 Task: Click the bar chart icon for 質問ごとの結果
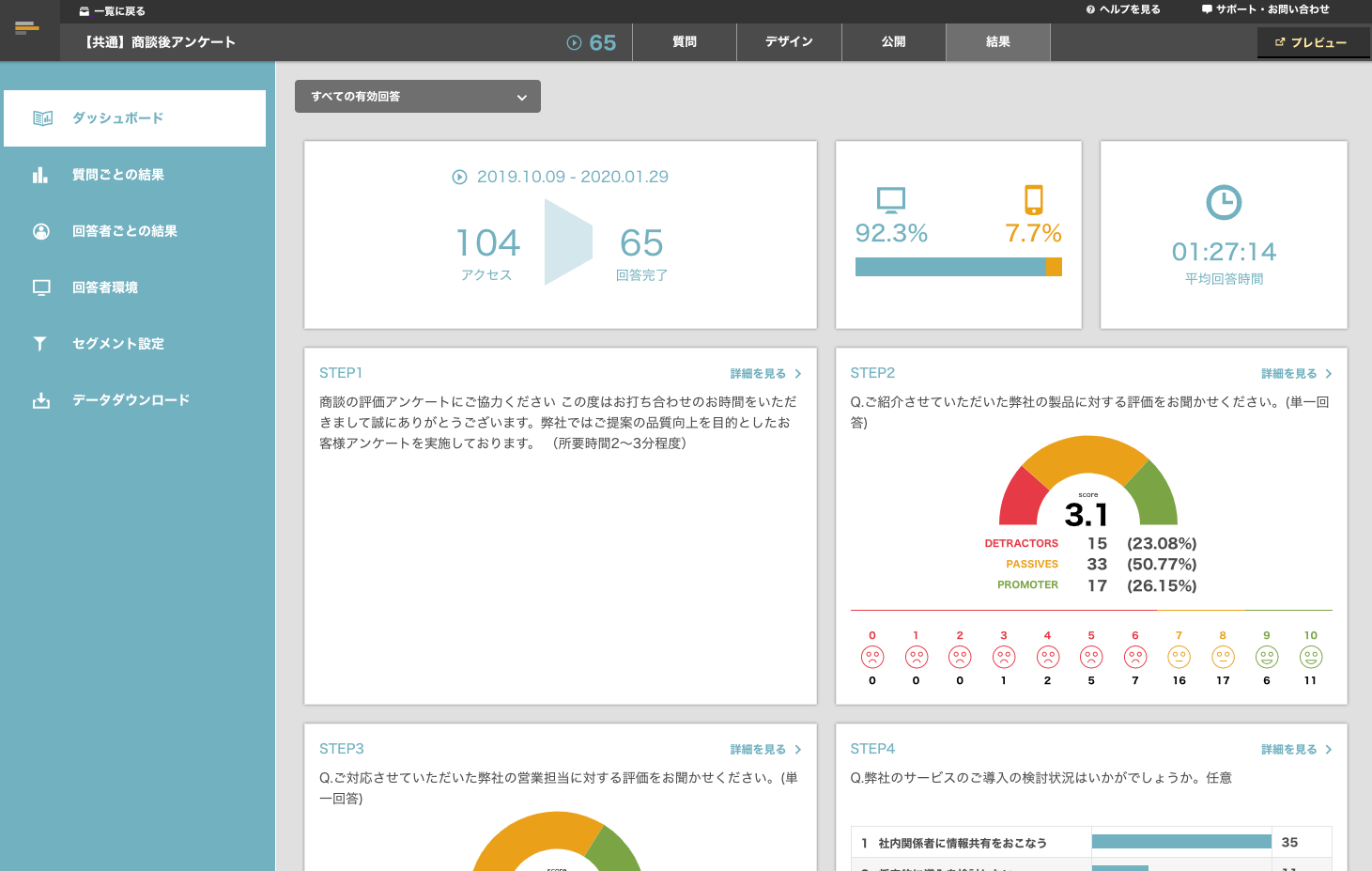[x=40, y=175]
